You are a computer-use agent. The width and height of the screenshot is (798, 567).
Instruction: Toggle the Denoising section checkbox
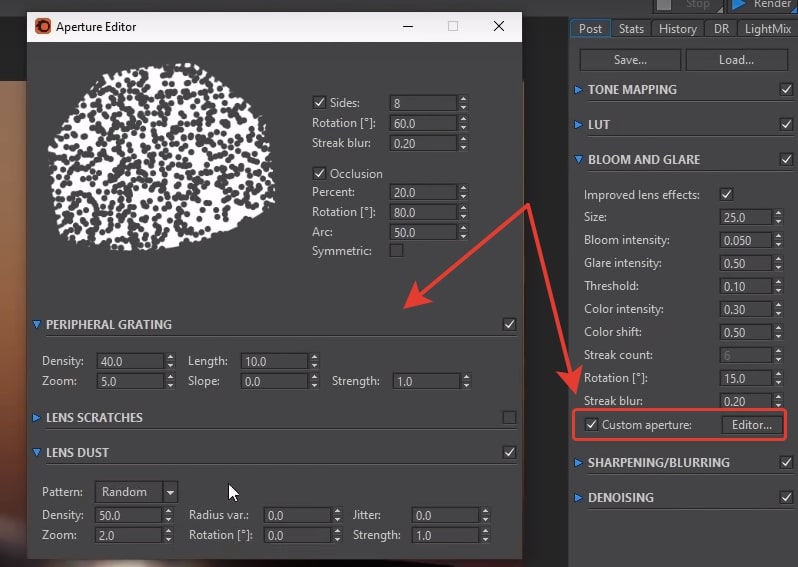click(786, 497)
